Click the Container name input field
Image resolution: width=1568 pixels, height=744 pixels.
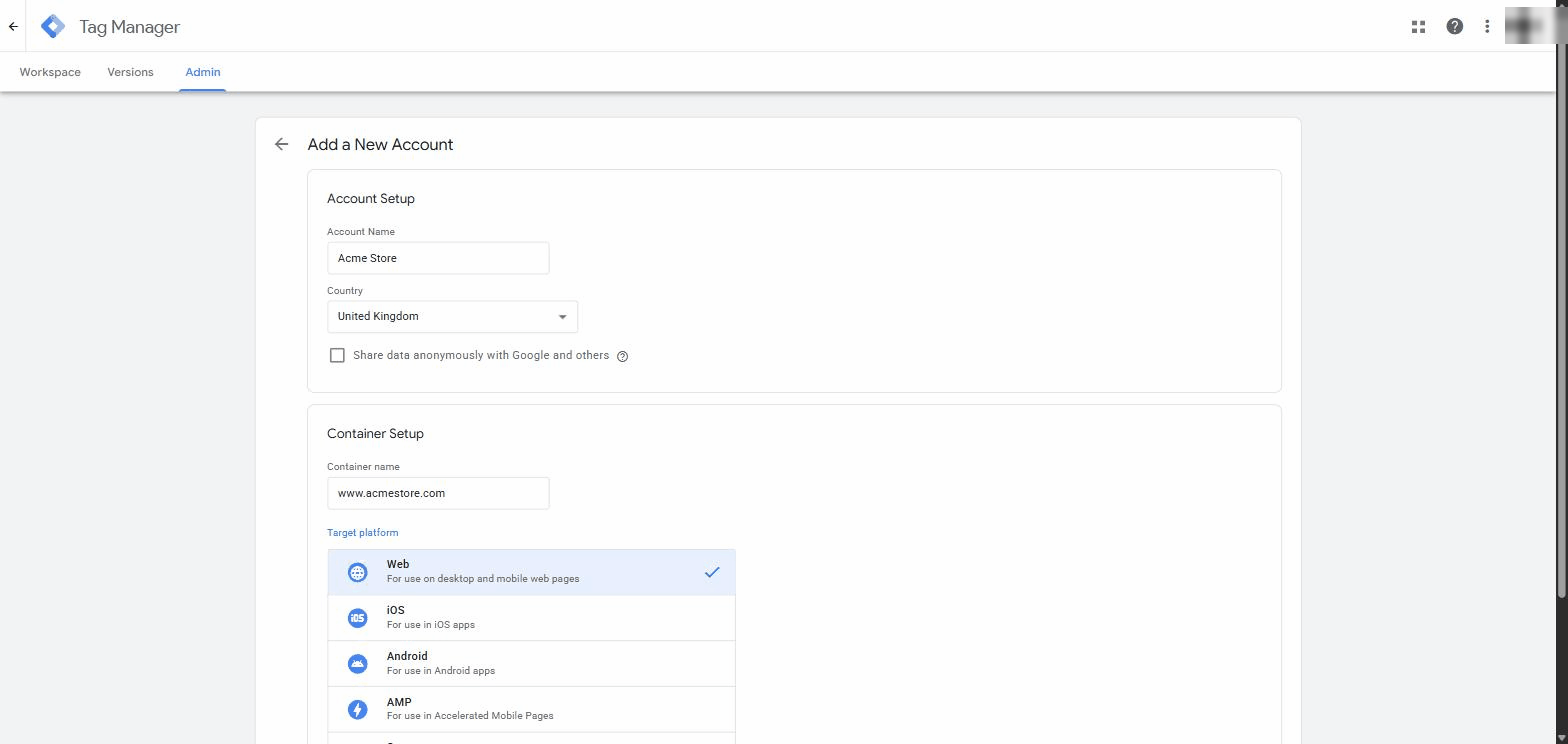click(x=438, y=493)
